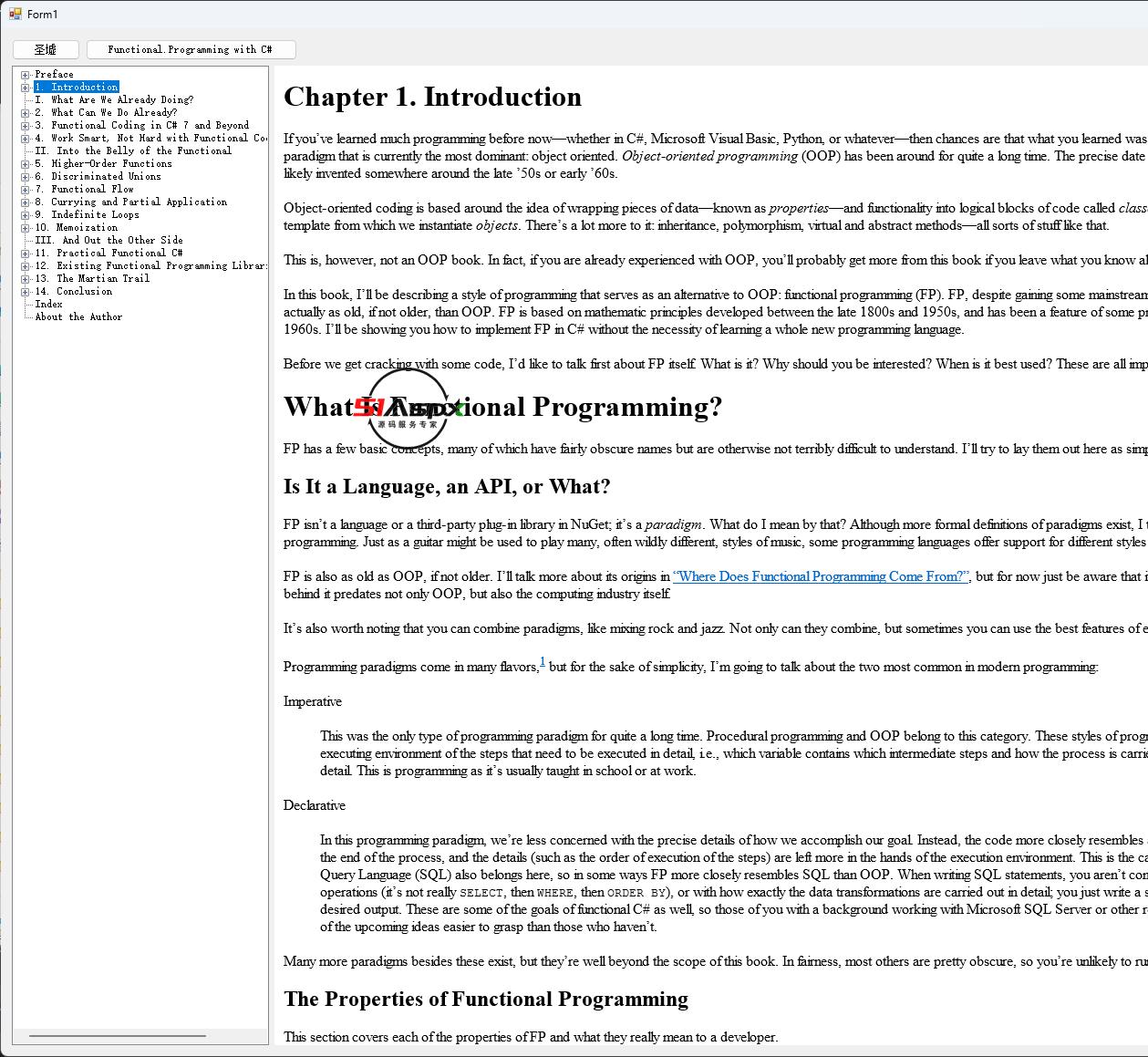Screen dimensions: 1148x1057
Task: Select I. What Are We Already Doing?
Action: pos(114,100)
